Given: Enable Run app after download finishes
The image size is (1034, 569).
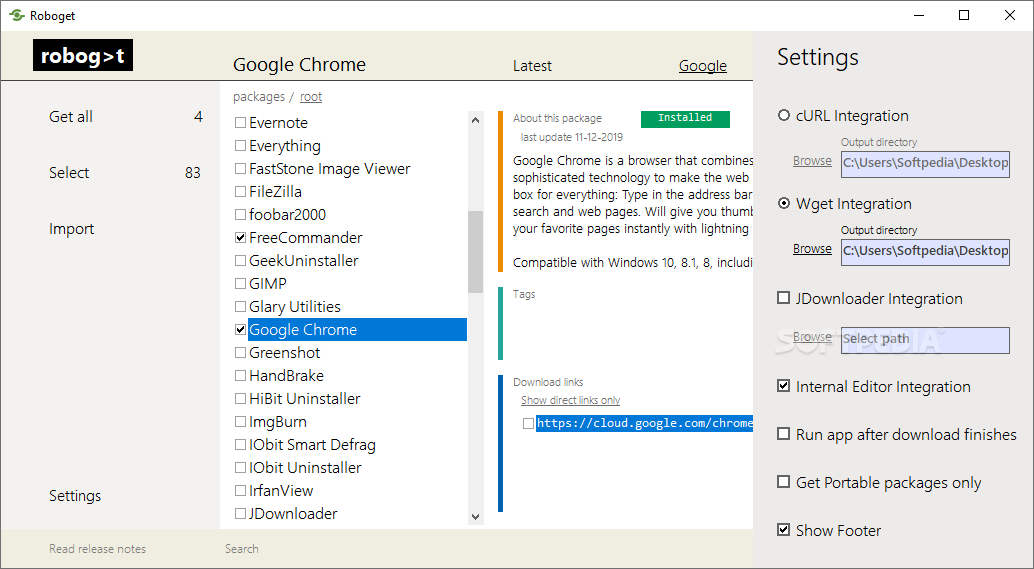Looking at the screenshot, I should click(x=783, y=434).
